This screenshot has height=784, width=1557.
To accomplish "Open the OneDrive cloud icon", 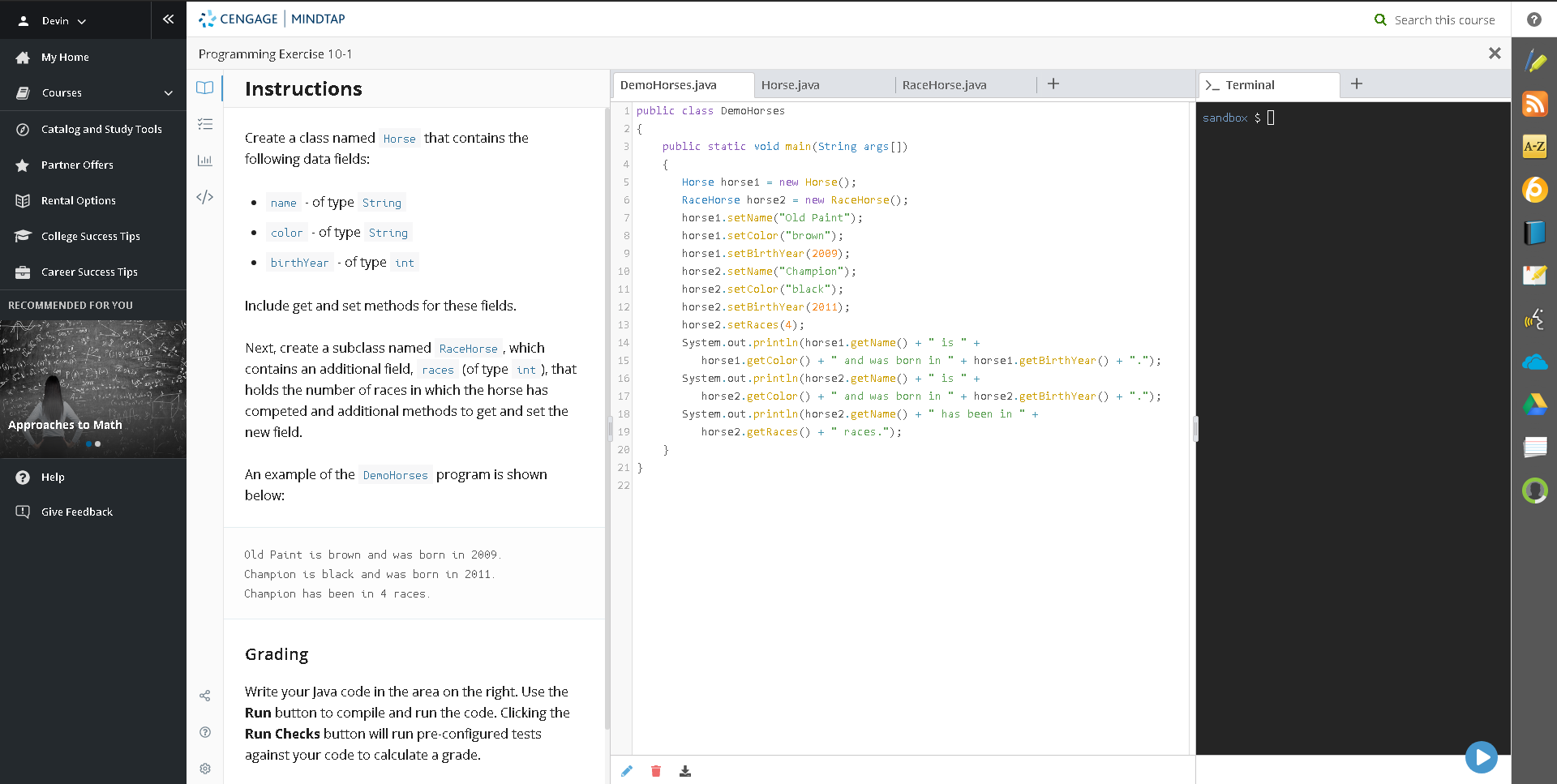I will click(1534, 362).
